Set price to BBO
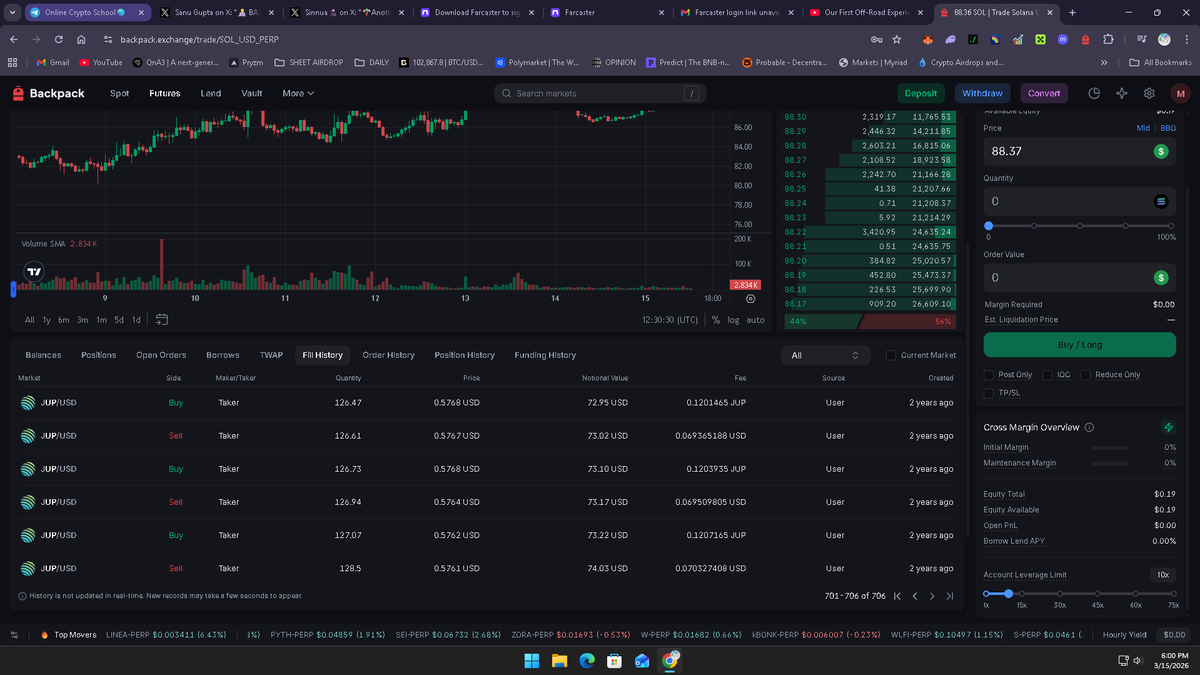1200x675 pixels. (x=1167, y=128)
